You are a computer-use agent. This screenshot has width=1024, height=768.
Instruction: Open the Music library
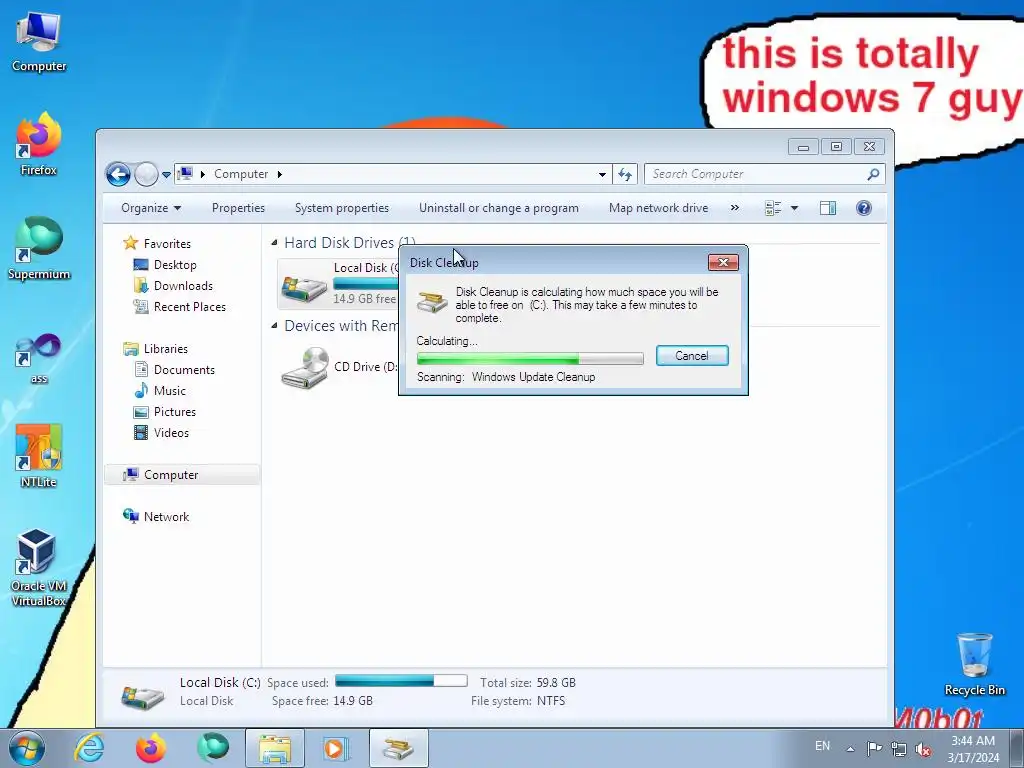(x=170, y=391)
